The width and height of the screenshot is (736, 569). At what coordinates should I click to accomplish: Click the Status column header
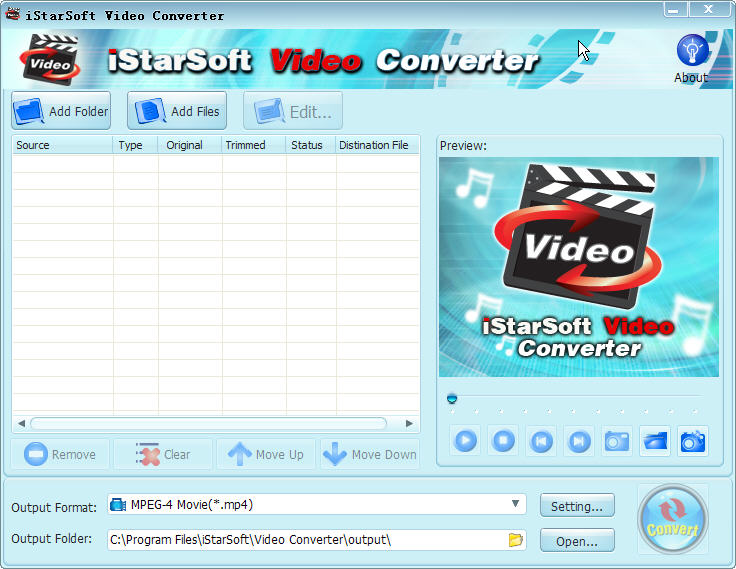click(311, 145)
